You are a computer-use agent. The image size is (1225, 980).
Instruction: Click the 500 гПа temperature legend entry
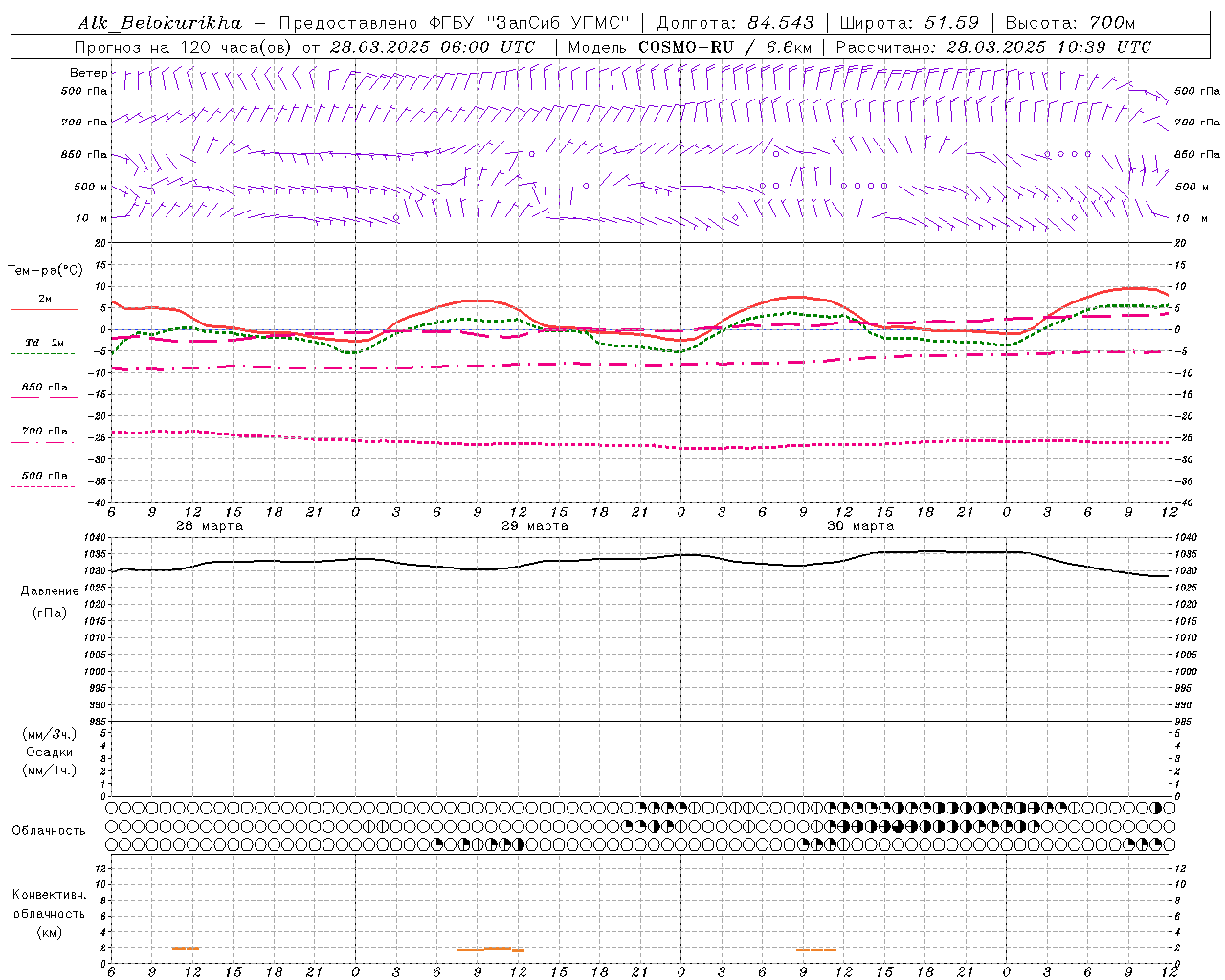44,476
